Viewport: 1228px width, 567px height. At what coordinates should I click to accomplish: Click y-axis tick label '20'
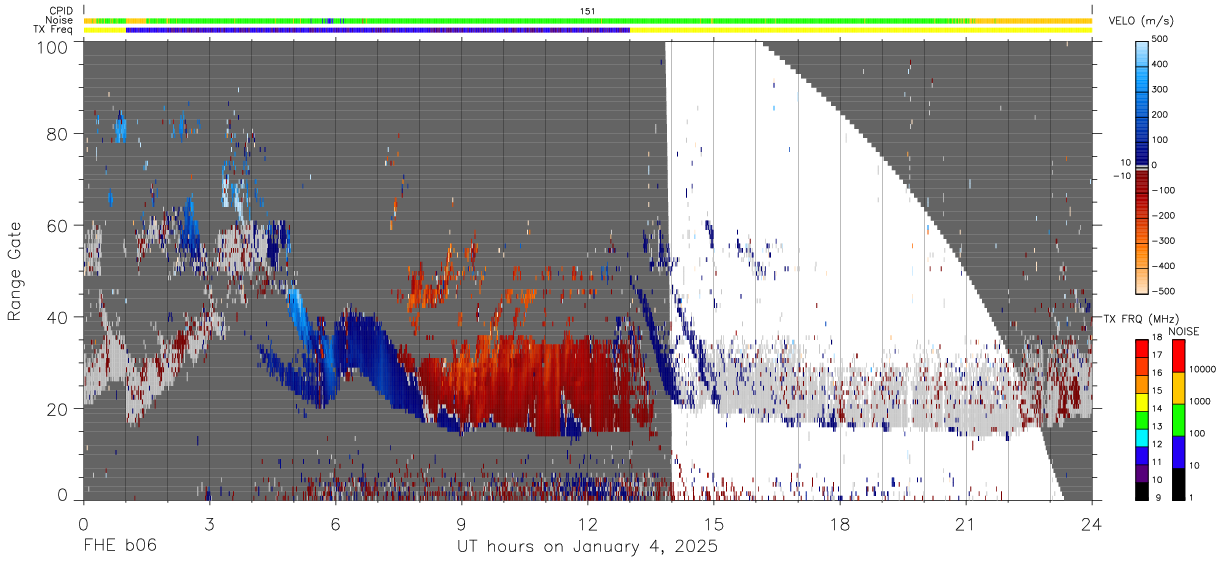[x=59, y=409]
